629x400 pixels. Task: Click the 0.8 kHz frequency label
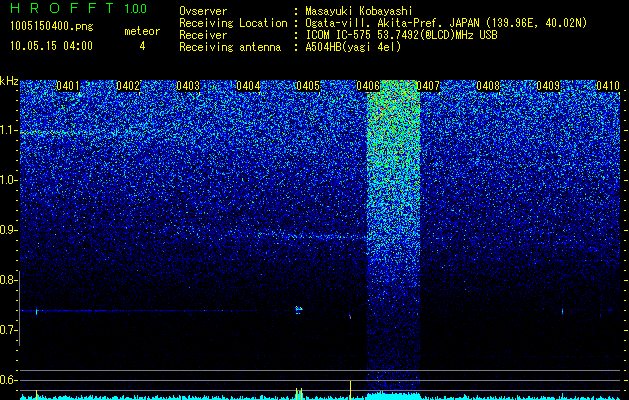click(7, 280)
